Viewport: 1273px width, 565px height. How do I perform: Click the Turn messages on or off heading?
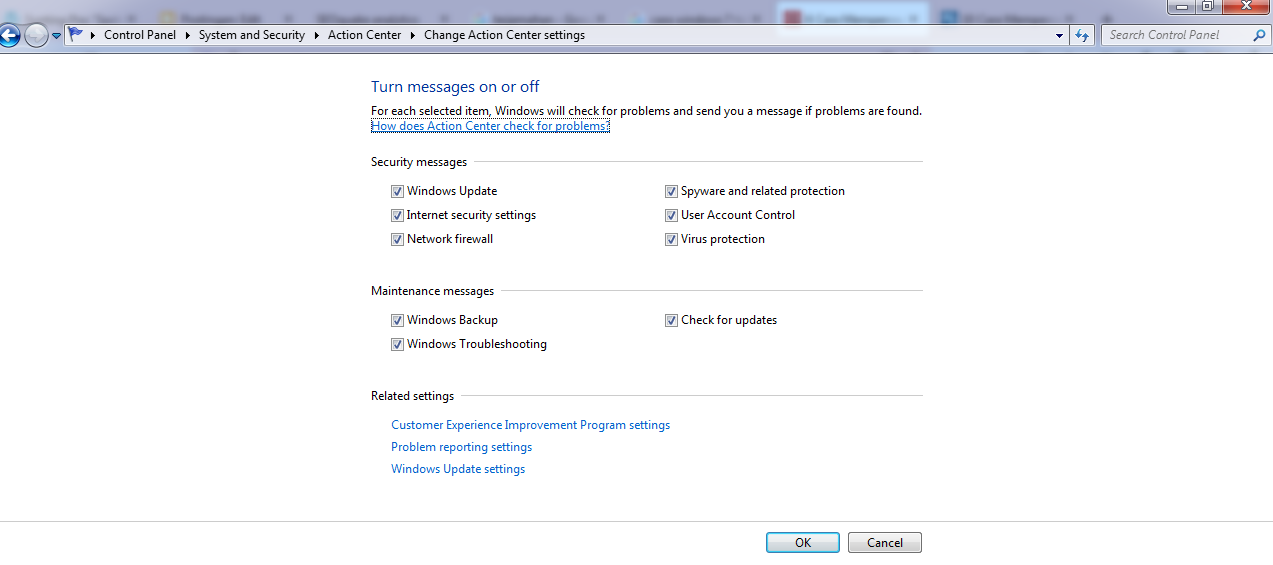455,87
